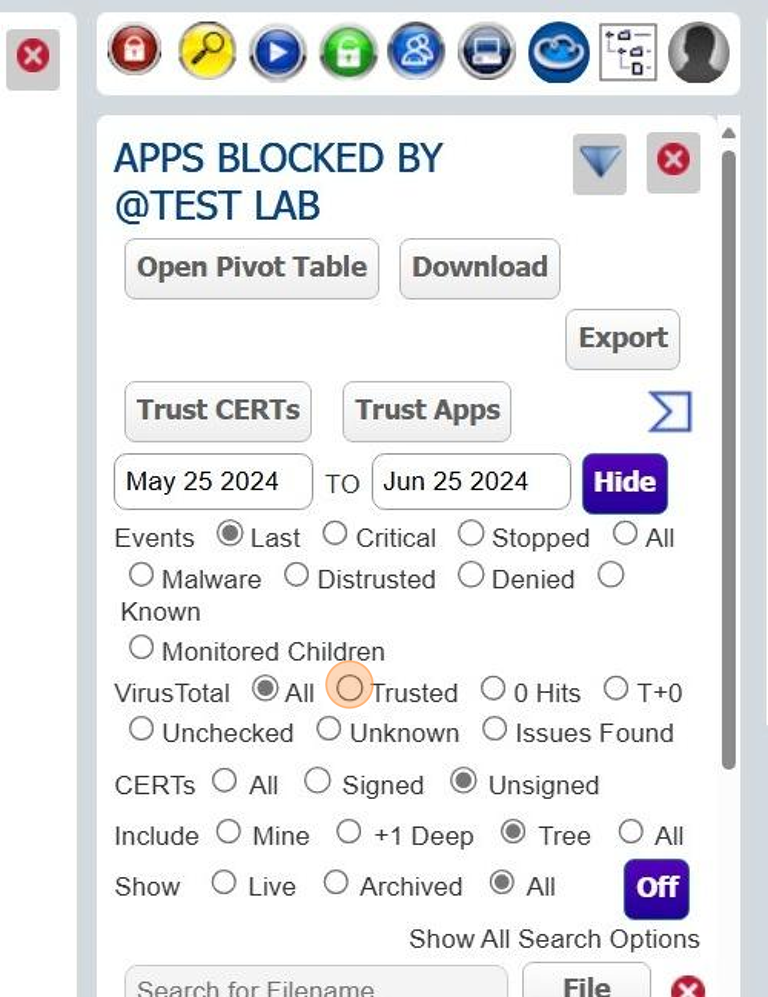Click the vertical scrollbar of the panel

(x=728, y=450)
